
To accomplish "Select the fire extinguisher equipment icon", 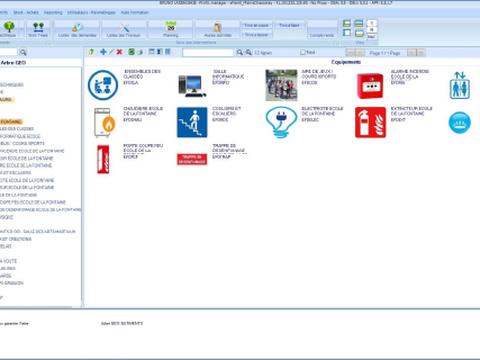I will pyautogui.click(x=370, y=122).
